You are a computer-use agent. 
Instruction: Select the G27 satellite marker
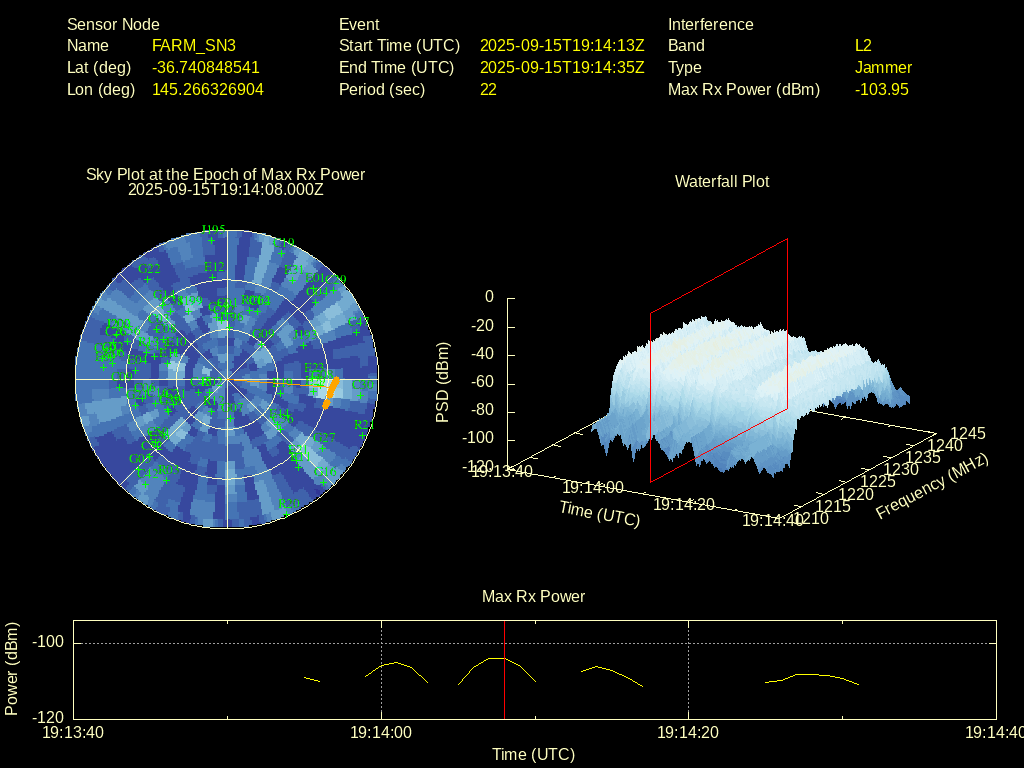[324, 450]
